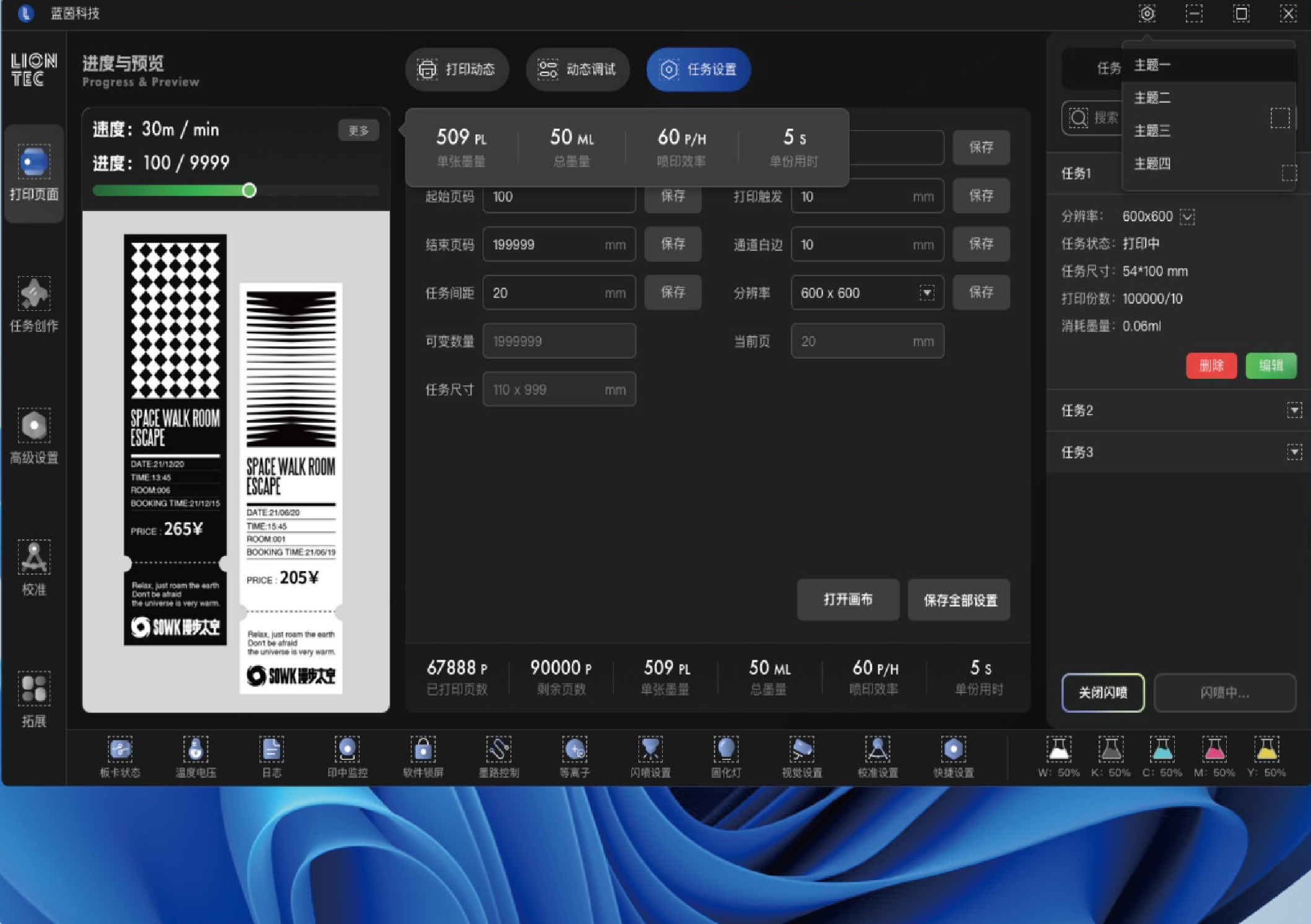Expand the 任务3 task entry

[1294, 452]
